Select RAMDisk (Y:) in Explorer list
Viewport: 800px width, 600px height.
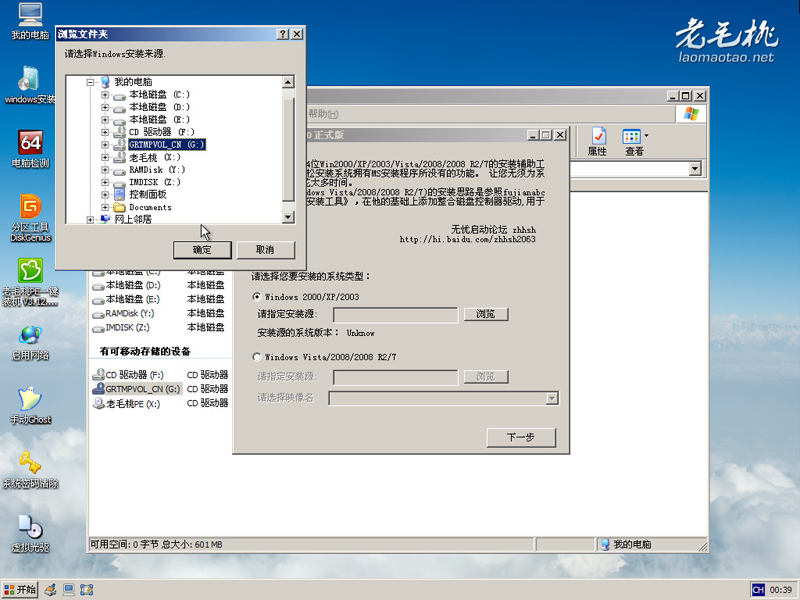[123, 313]
